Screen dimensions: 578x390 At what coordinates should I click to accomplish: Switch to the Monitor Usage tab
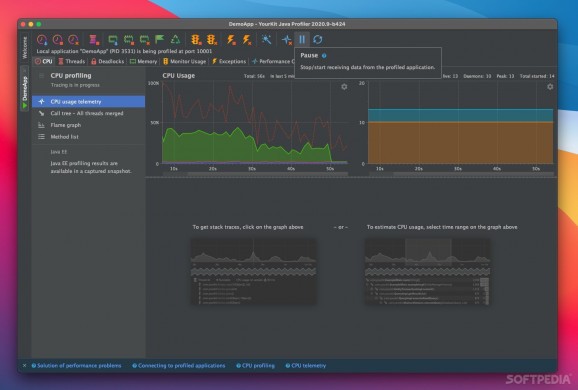click(184, 61)
